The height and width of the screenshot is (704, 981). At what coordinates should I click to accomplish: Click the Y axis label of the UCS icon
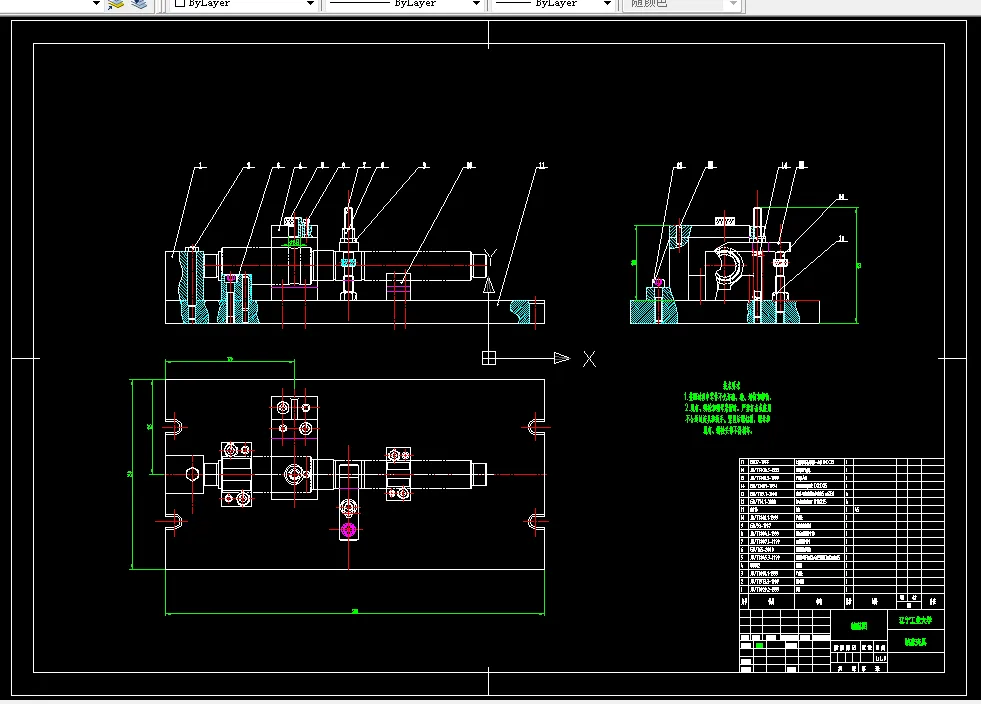(491, 257)
